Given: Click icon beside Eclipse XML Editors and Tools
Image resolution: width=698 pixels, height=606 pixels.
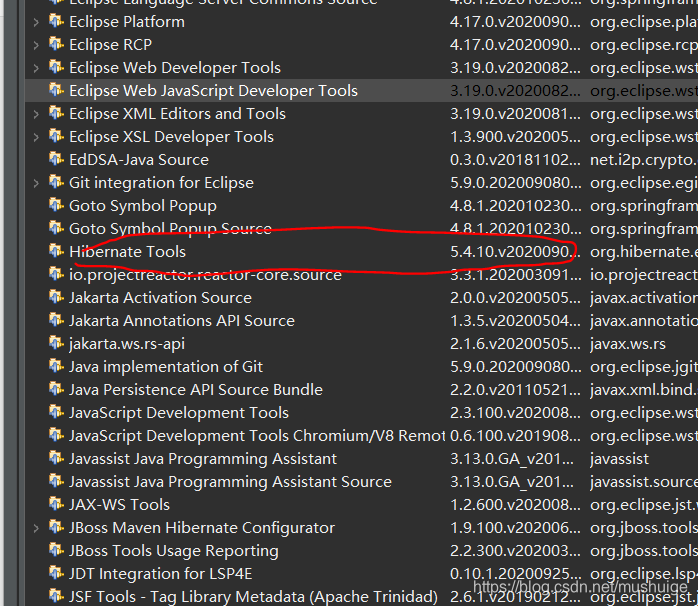Looking at the screenshot, I should point(56,113).
